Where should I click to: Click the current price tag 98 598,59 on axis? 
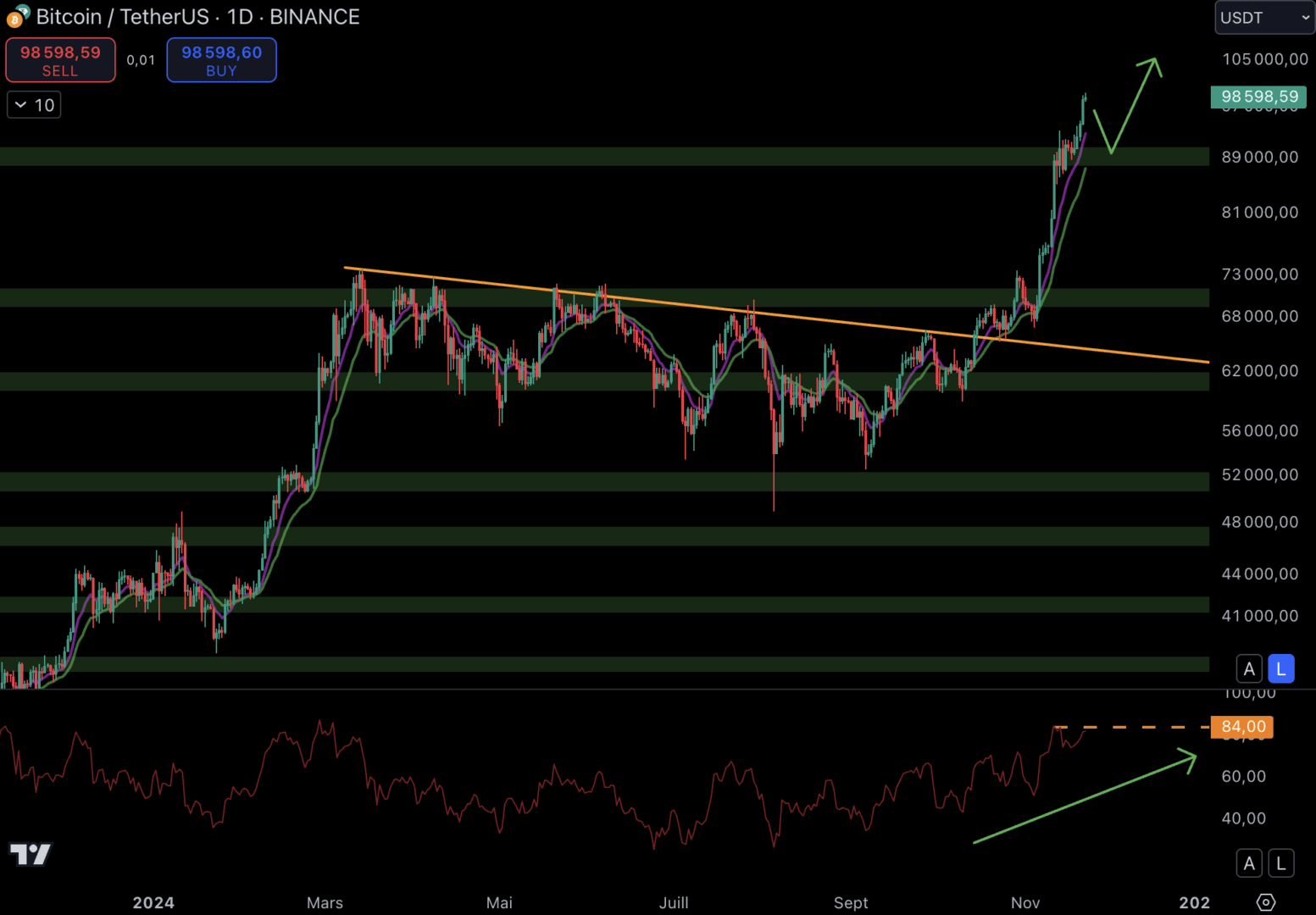pyautogui.click(x=1258, y=97)
